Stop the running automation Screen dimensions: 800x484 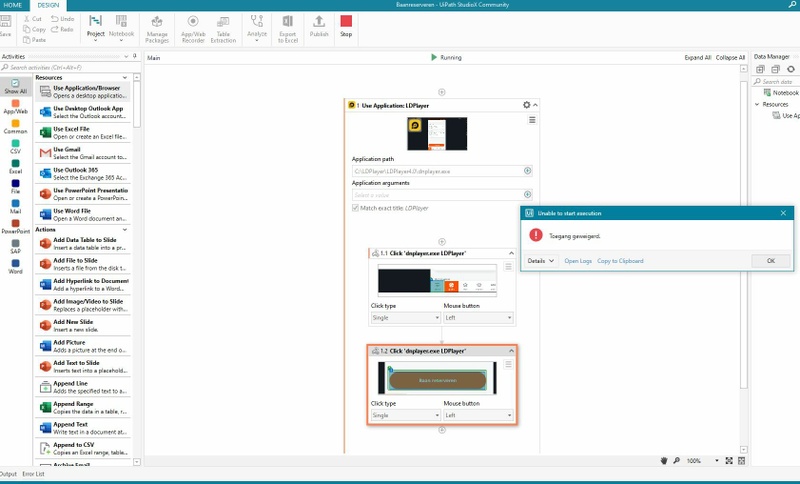(346, 26)
